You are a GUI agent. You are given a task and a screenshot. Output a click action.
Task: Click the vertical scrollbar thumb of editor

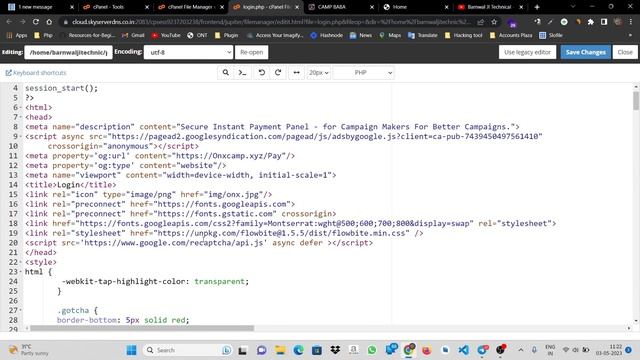coord(636,101)
